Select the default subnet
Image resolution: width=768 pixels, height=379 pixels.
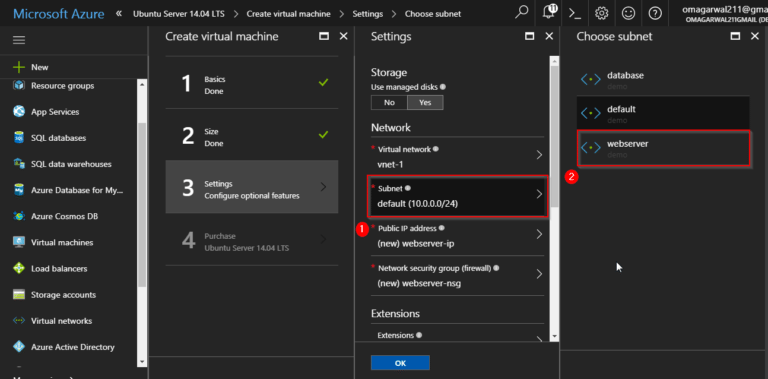click(664, 113)
